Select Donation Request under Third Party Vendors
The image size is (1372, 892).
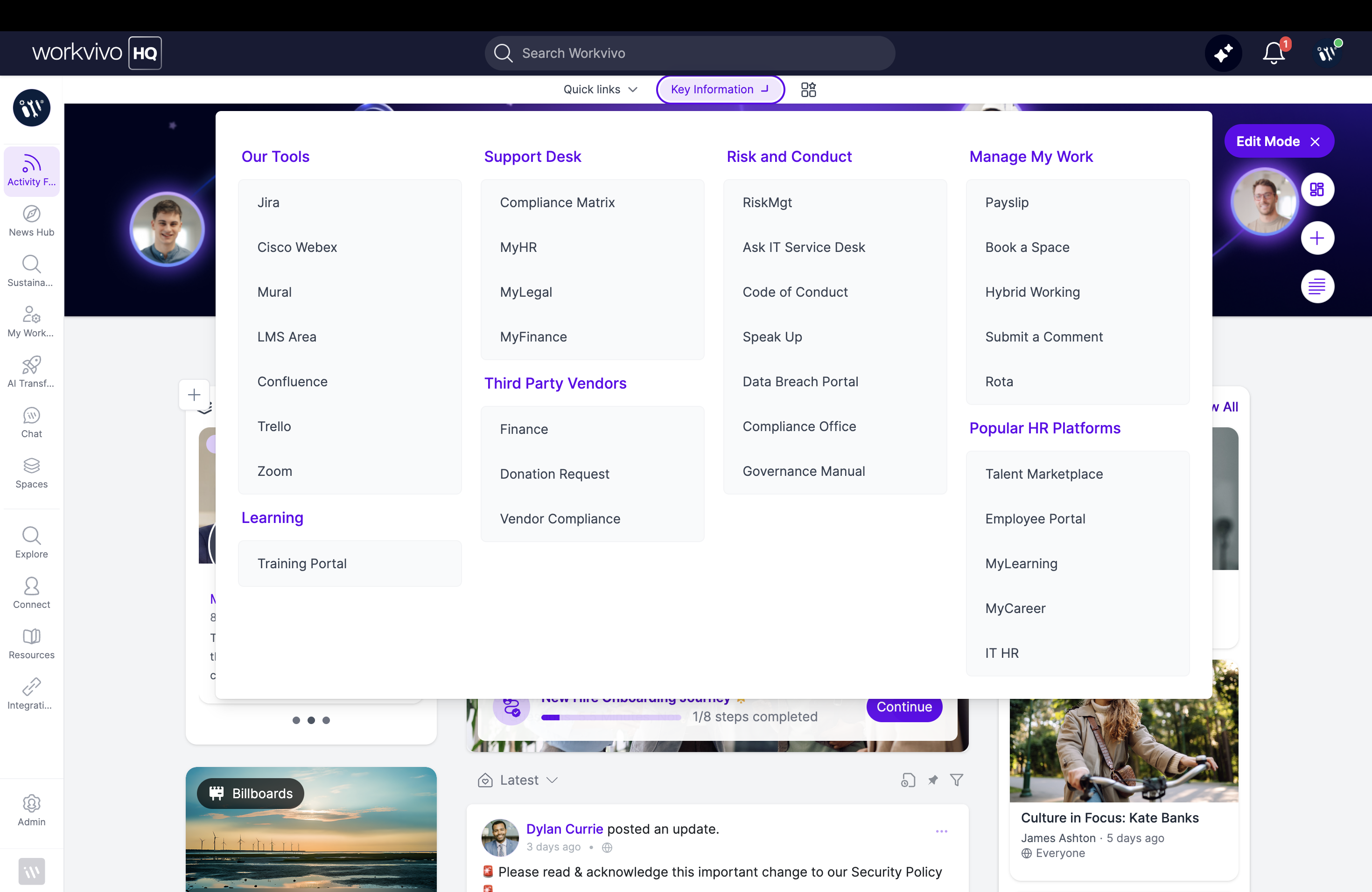pyautogui.click(x=593, y=474)
